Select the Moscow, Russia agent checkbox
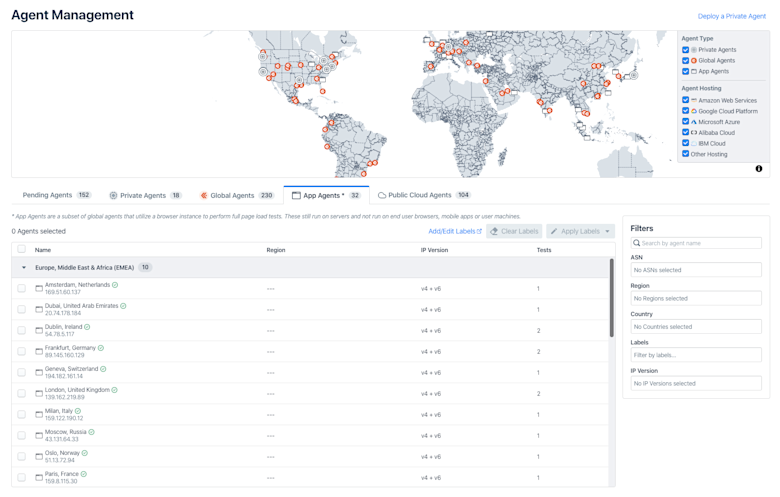 pyautogui.click(x=21, y=435)
